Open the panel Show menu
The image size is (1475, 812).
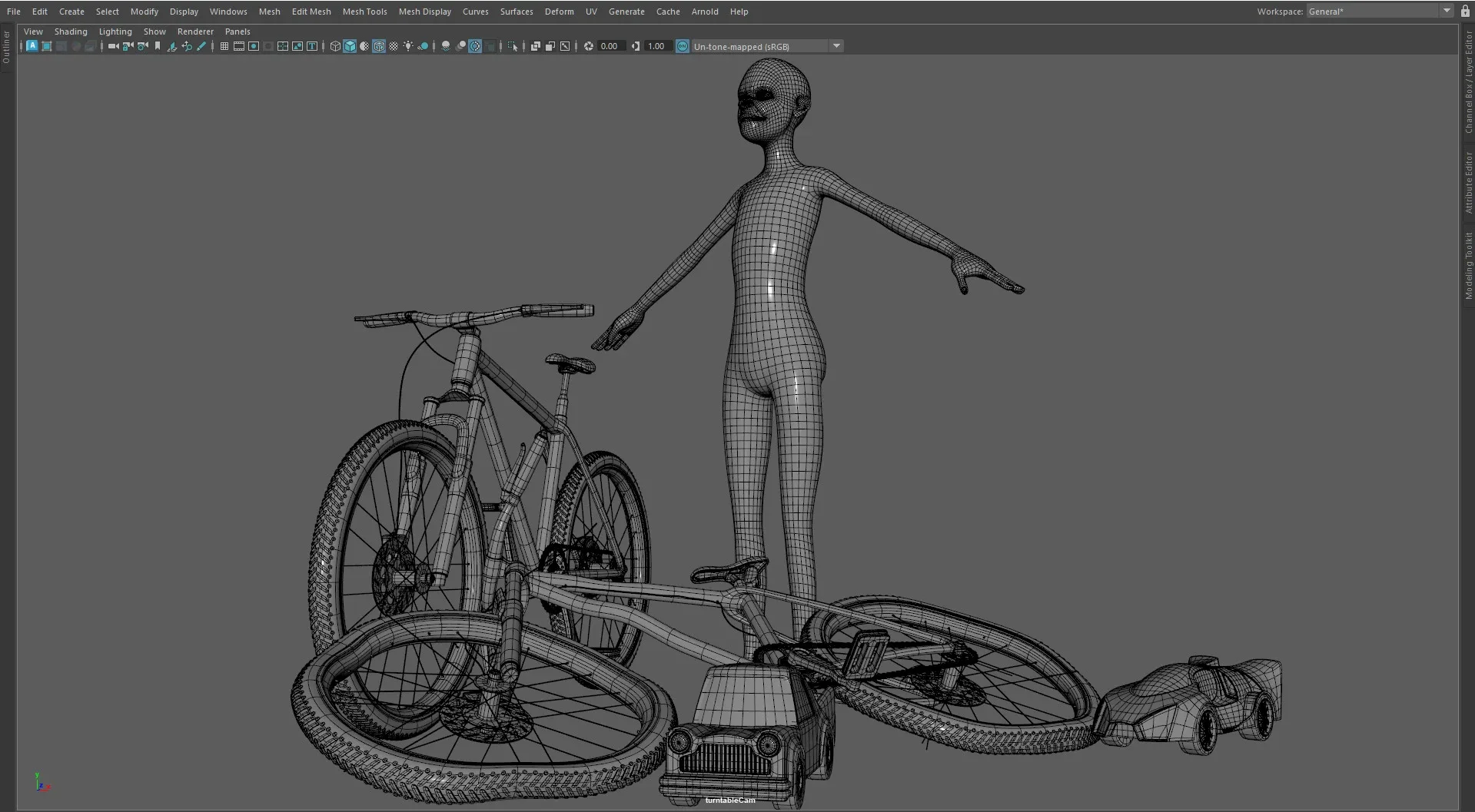pyautogui.click(x=154, y=31)
